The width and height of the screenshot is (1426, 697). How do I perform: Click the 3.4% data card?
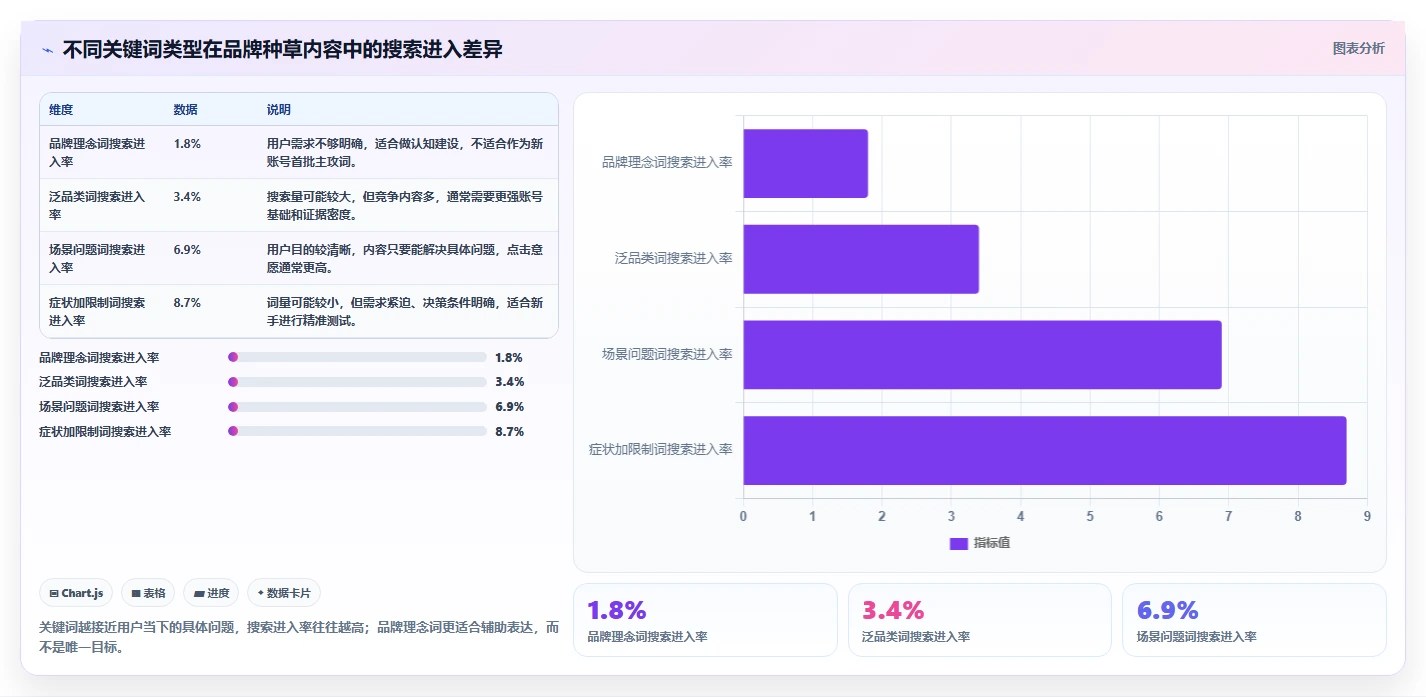[980, 620]
